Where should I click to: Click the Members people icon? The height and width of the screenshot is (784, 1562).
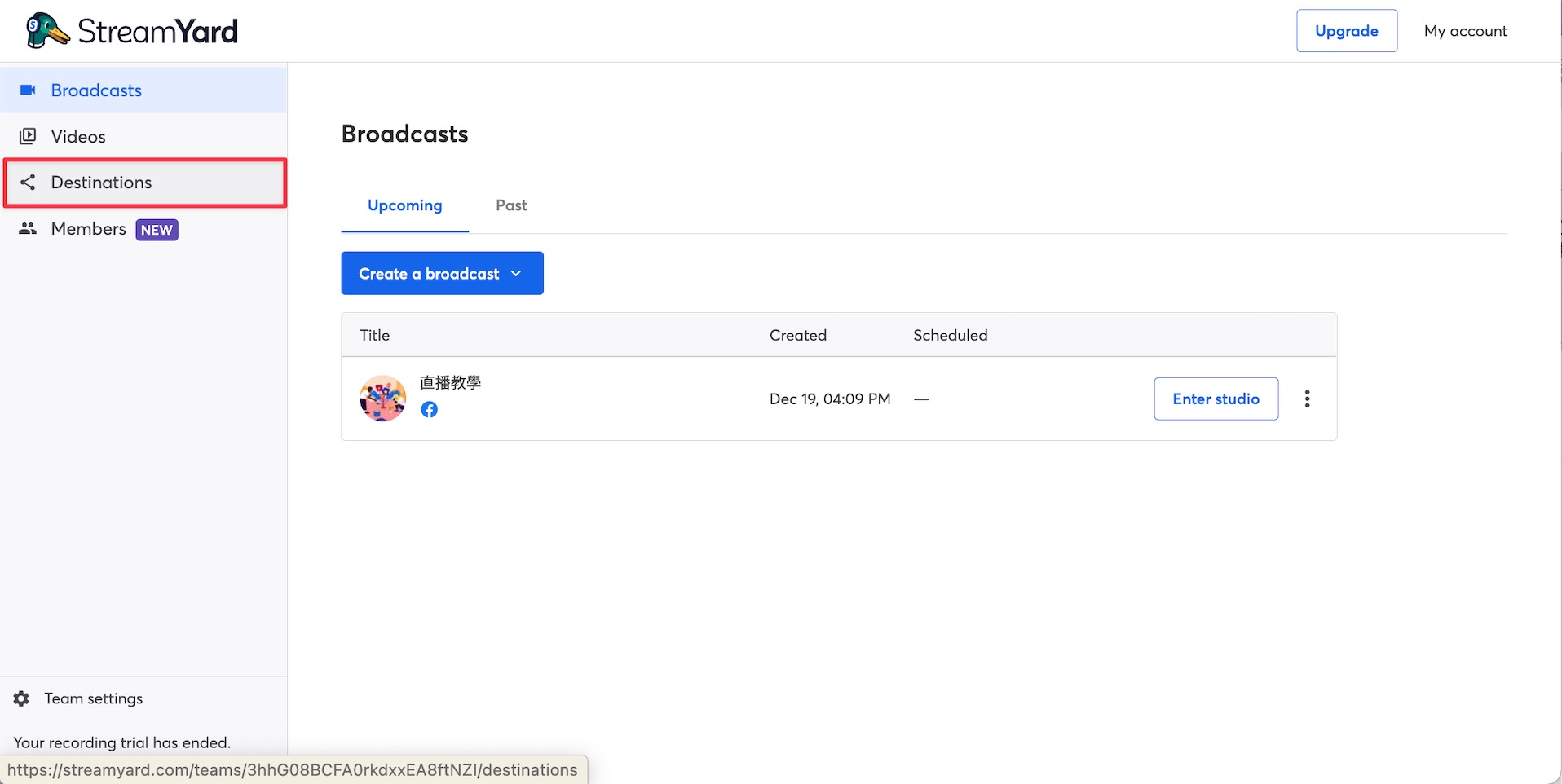pyautogui.click(x=28, y=228)
